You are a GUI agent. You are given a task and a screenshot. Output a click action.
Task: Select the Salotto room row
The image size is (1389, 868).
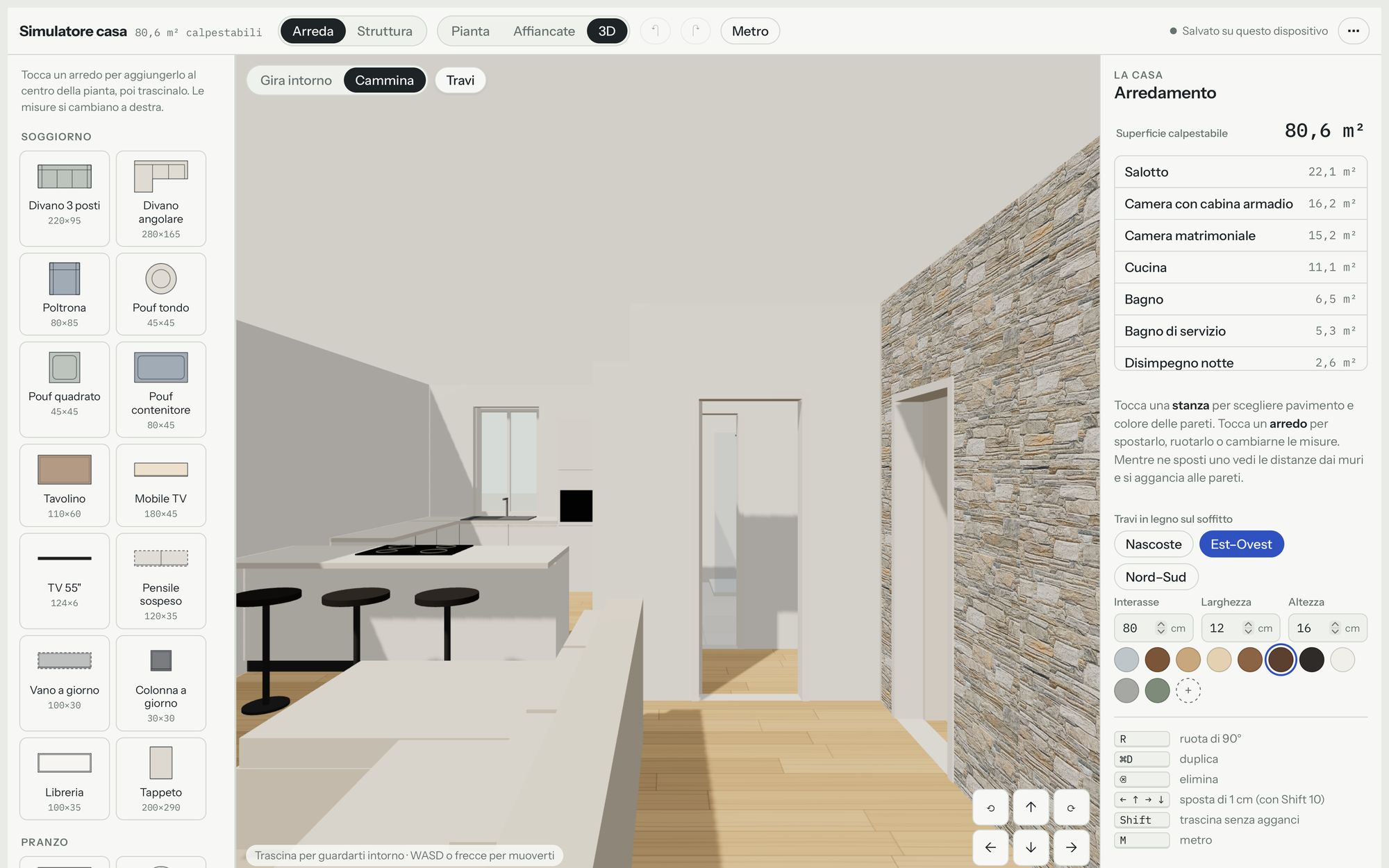pos(1240,172)
